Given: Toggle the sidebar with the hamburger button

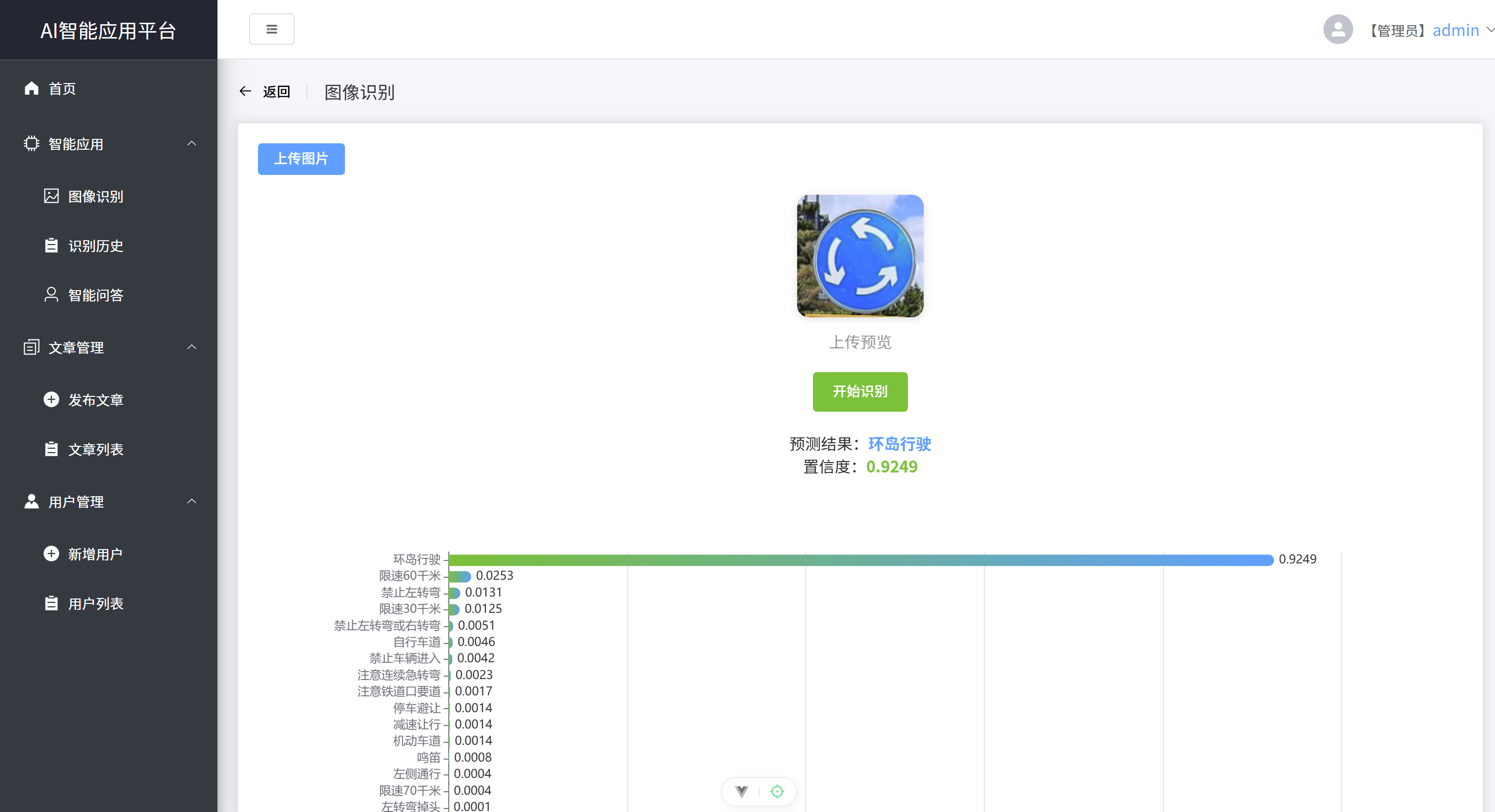Looking at the screenshot, I should 271,29.
